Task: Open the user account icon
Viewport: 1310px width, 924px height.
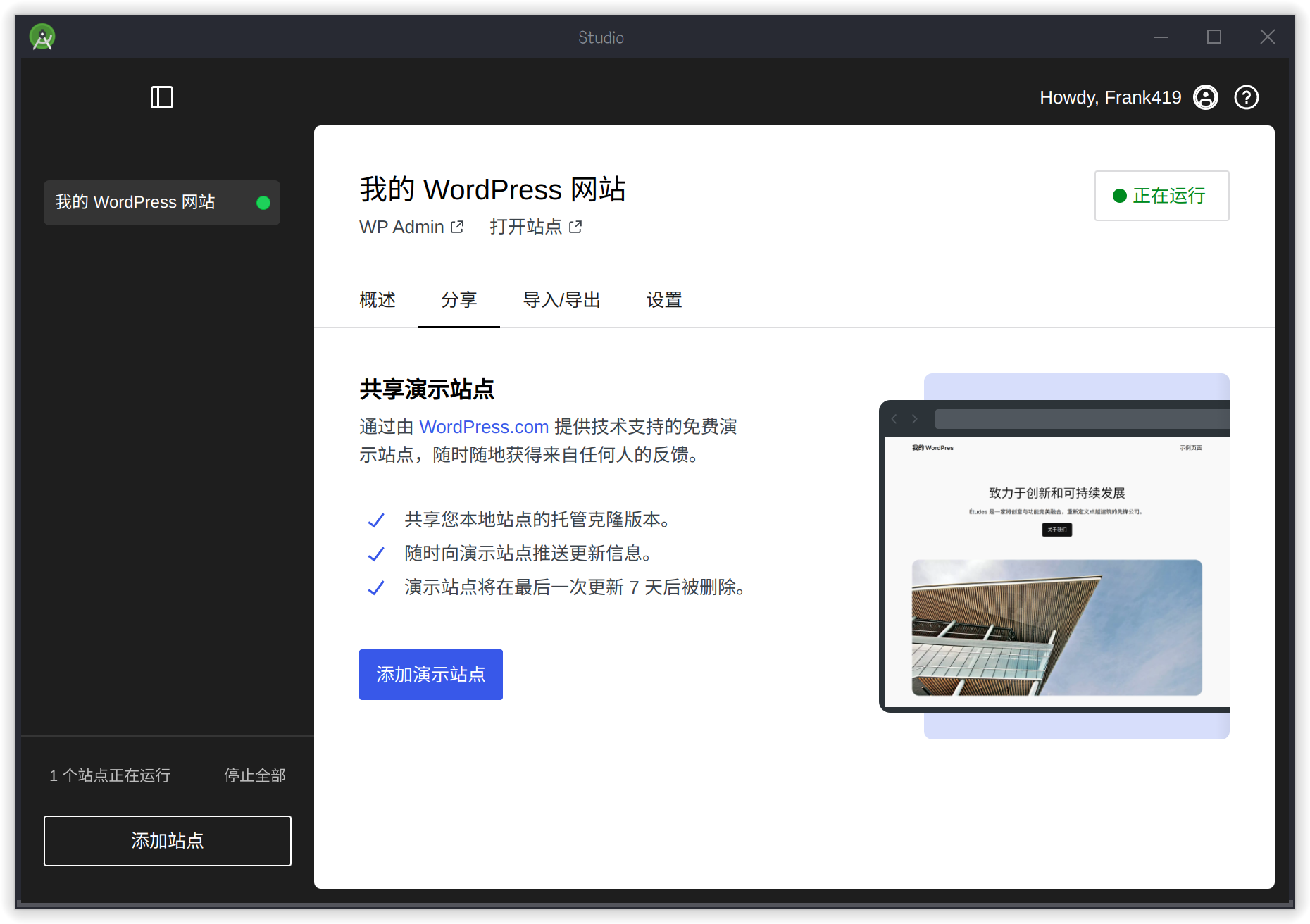Action: [1205, 97]
